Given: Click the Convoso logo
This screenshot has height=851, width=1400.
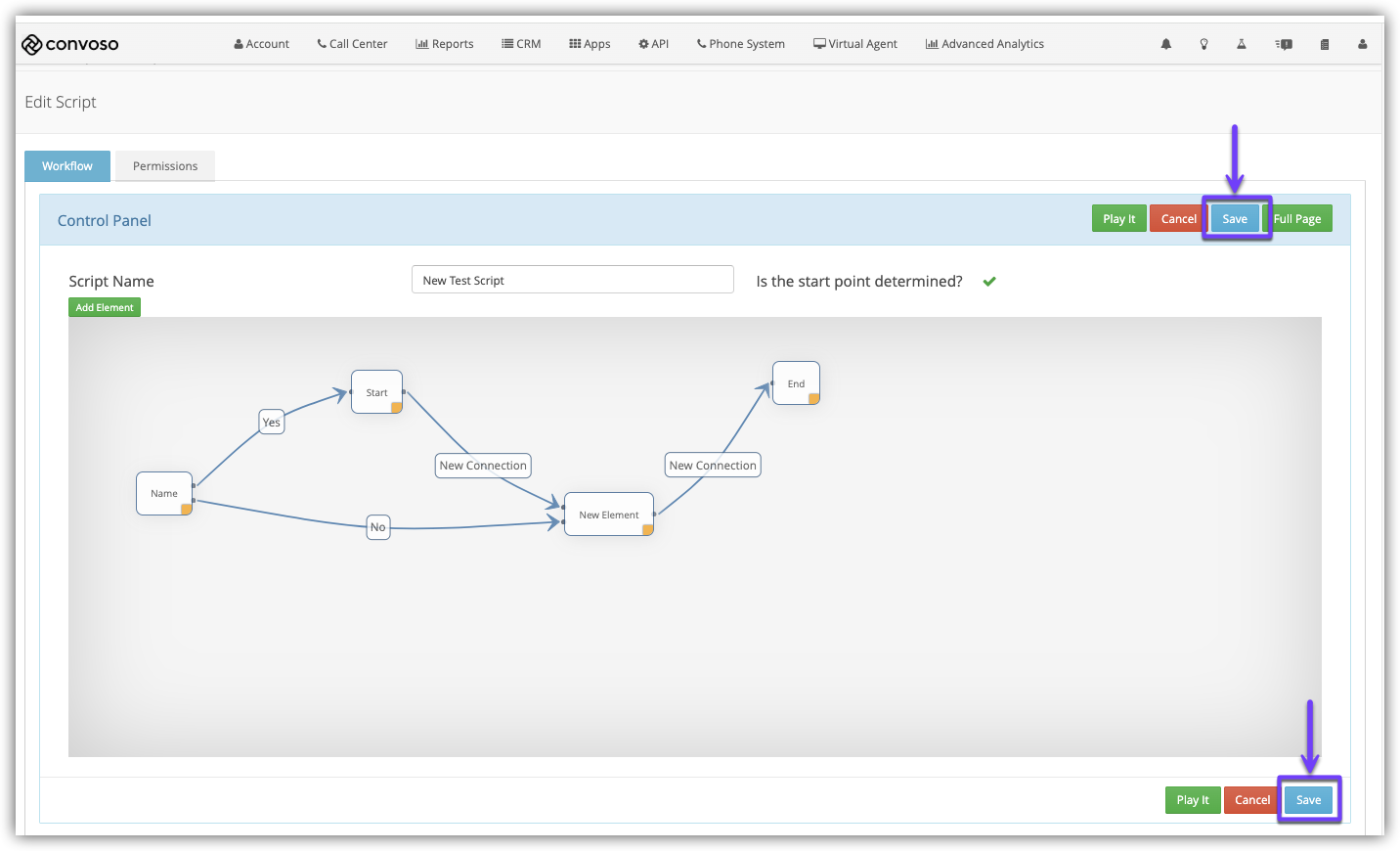Looking at the screenshot, I should click(x=70, y=44).
